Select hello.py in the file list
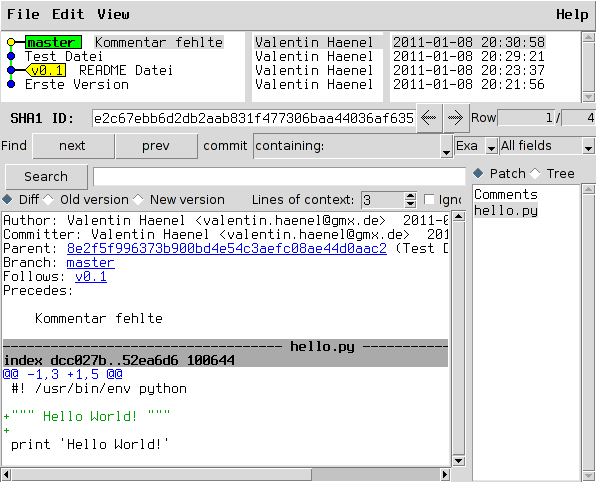Image resolution: width=596 pixels, height=482 pixels. 506,210
